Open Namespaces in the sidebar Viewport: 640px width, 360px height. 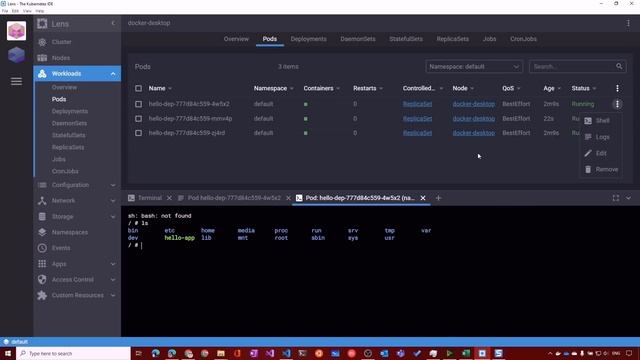69,232
